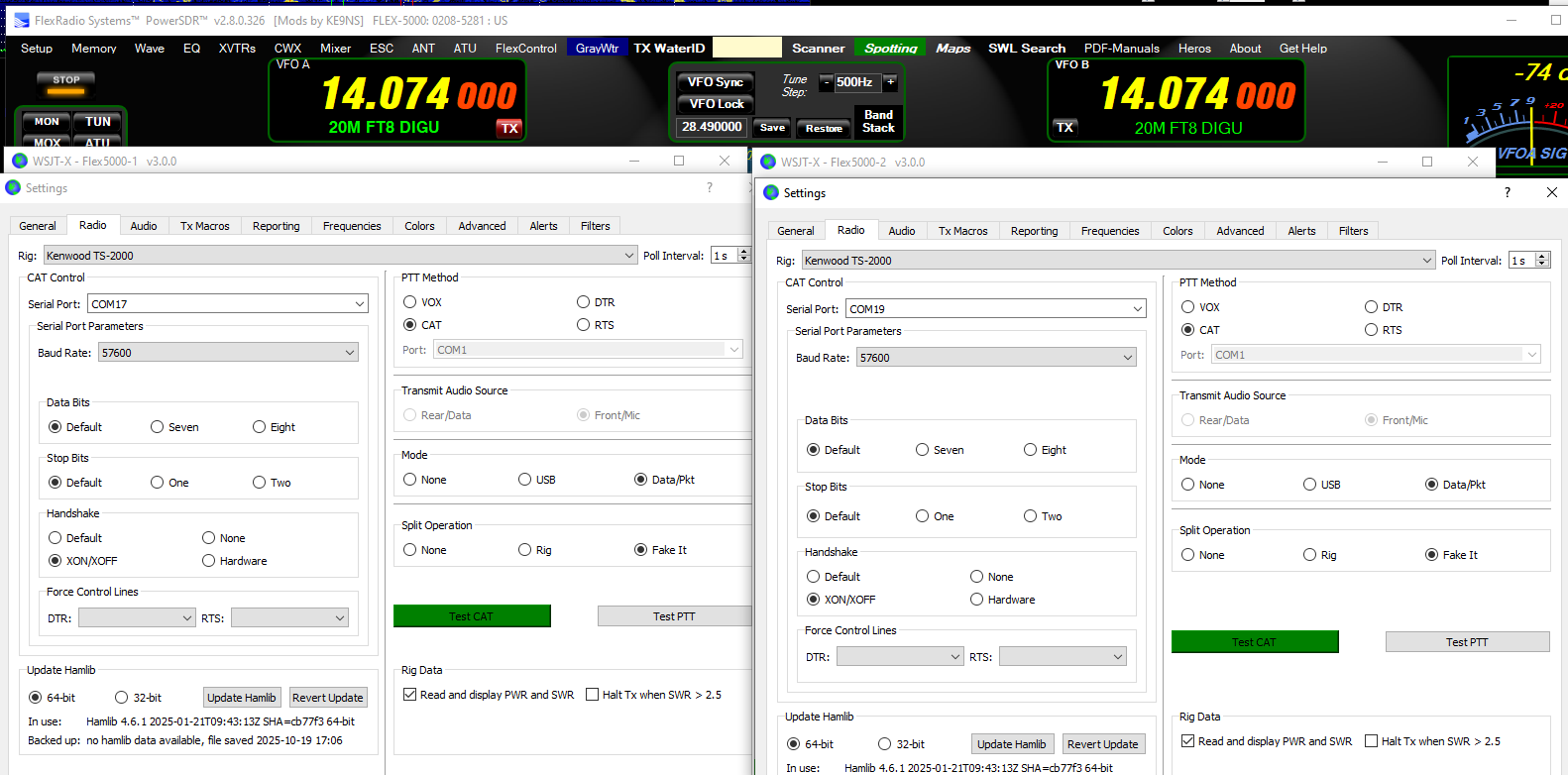Select DTR PTT method in Flex5000-2

point(1372,307)
